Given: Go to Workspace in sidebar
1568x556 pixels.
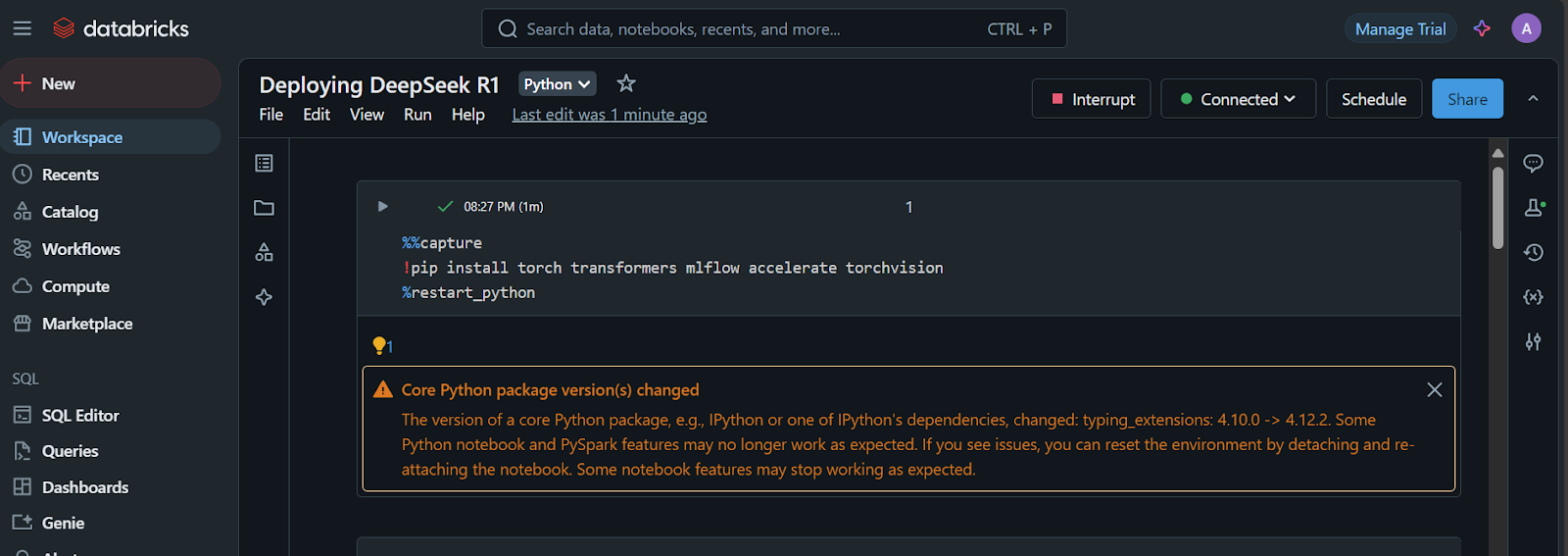Looking at the screenshot, I should (x=111, y=137).
